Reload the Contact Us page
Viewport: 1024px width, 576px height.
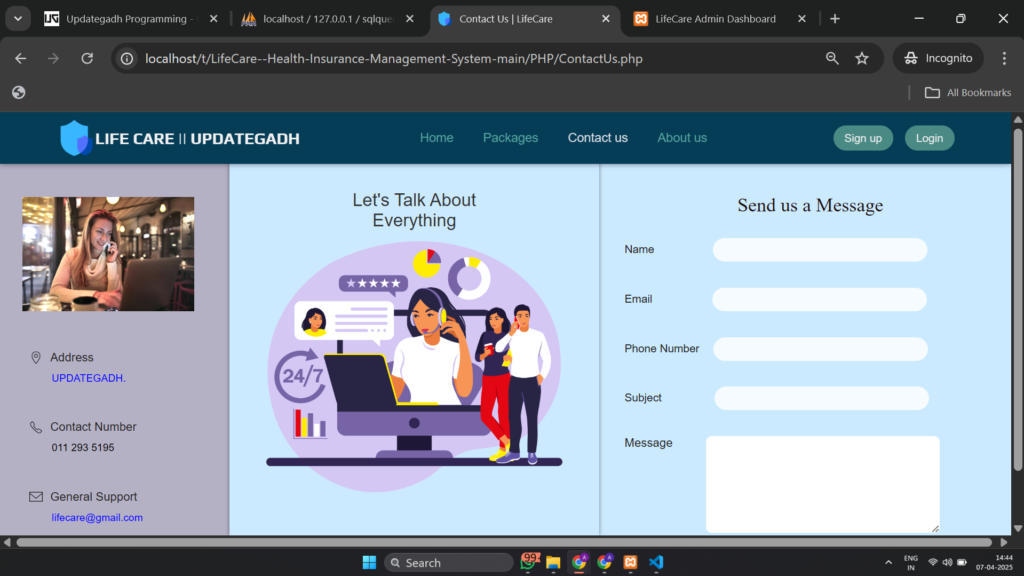click(x=87, y=58)
